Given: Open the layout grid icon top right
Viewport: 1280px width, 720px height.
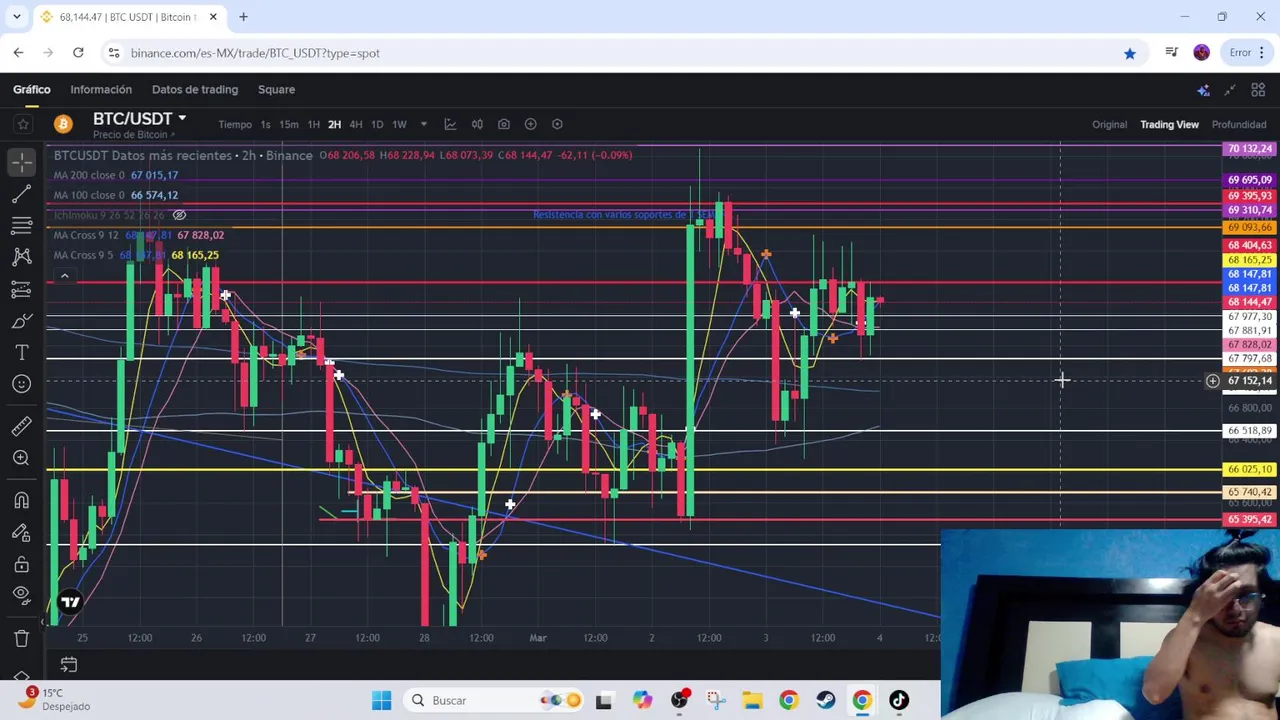Looking at the screenshot, I should (1258, 90).
